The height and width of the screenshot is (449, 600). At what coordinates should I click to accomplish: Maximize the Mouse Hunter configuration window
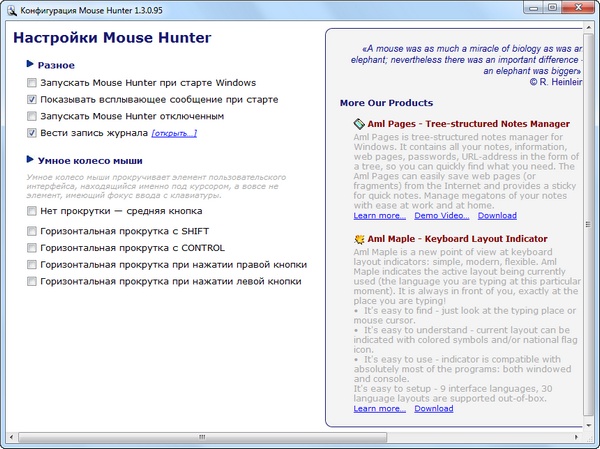coord(553,8)
